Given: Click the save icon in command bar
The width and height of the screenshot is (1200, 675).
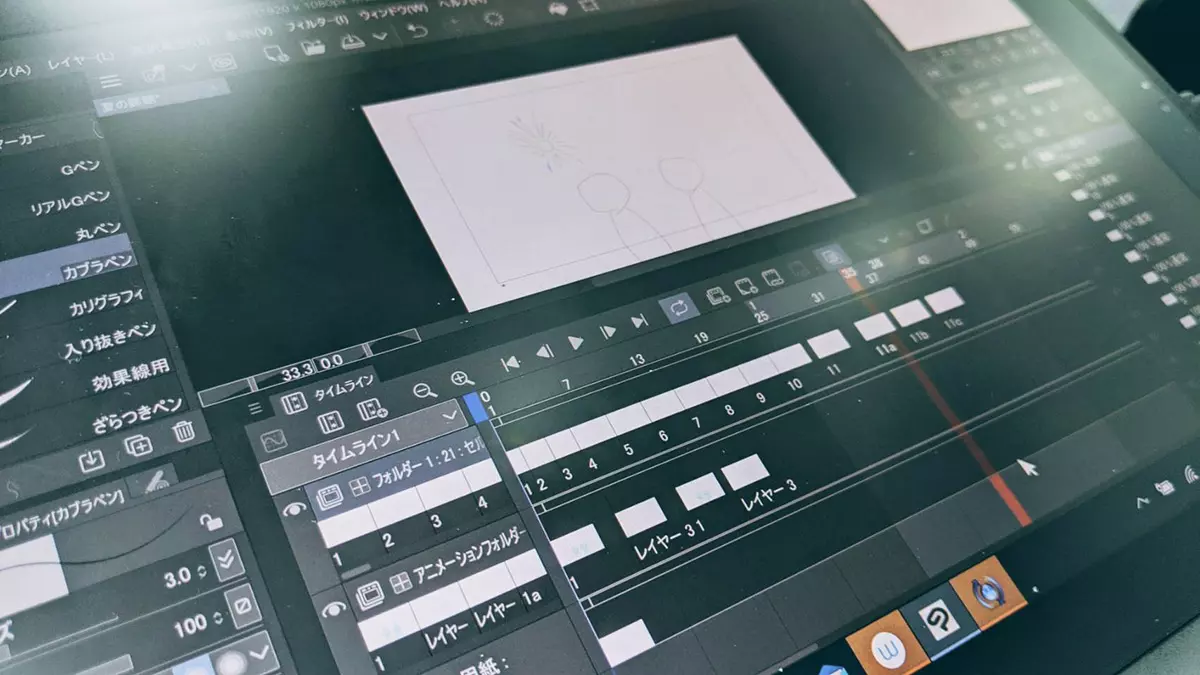Looking at the screenshot, I should [x=351, y=42].
